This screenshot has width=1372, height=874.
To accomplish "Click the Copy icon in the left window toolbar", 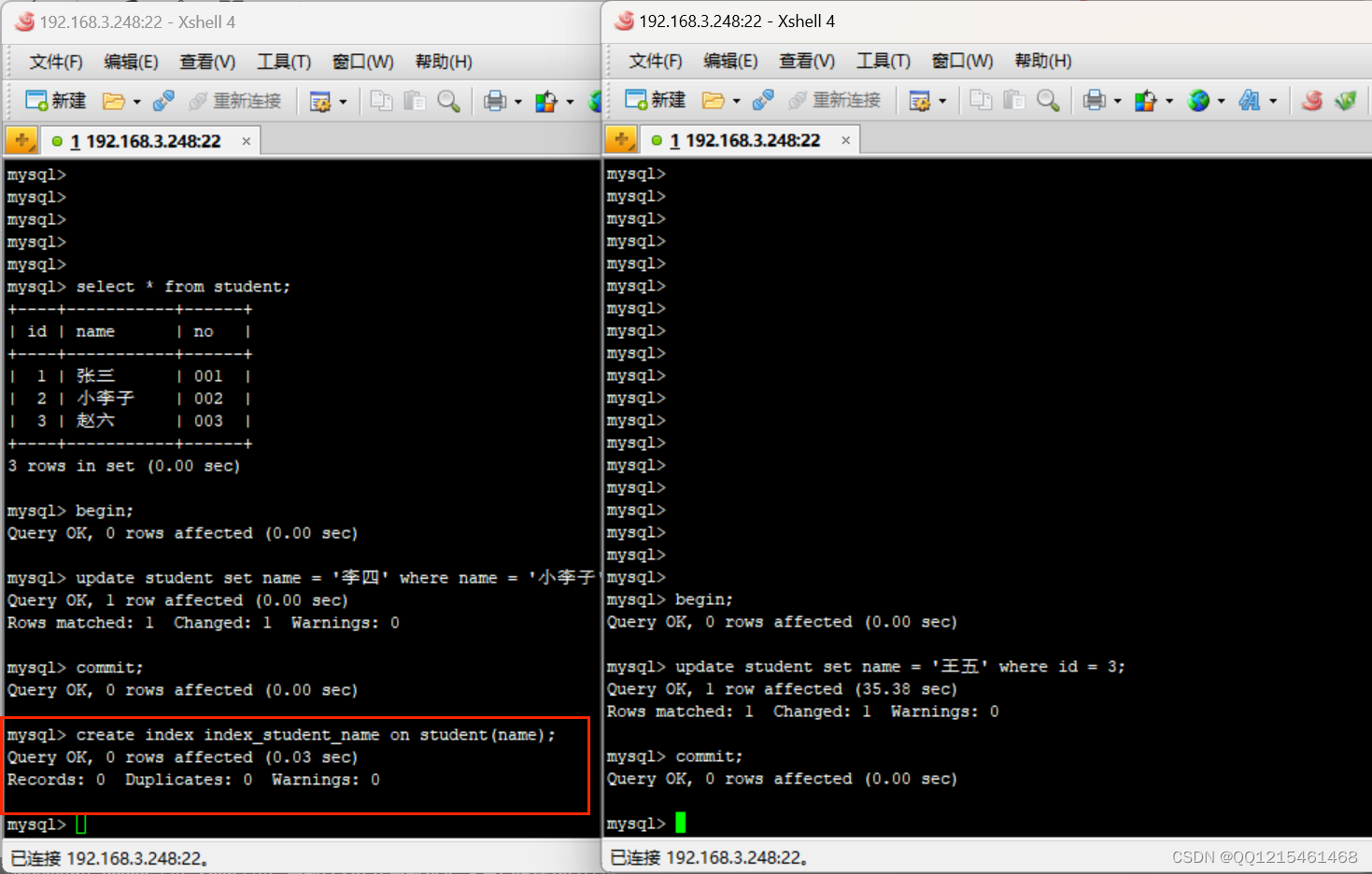I will pos(381,101).
